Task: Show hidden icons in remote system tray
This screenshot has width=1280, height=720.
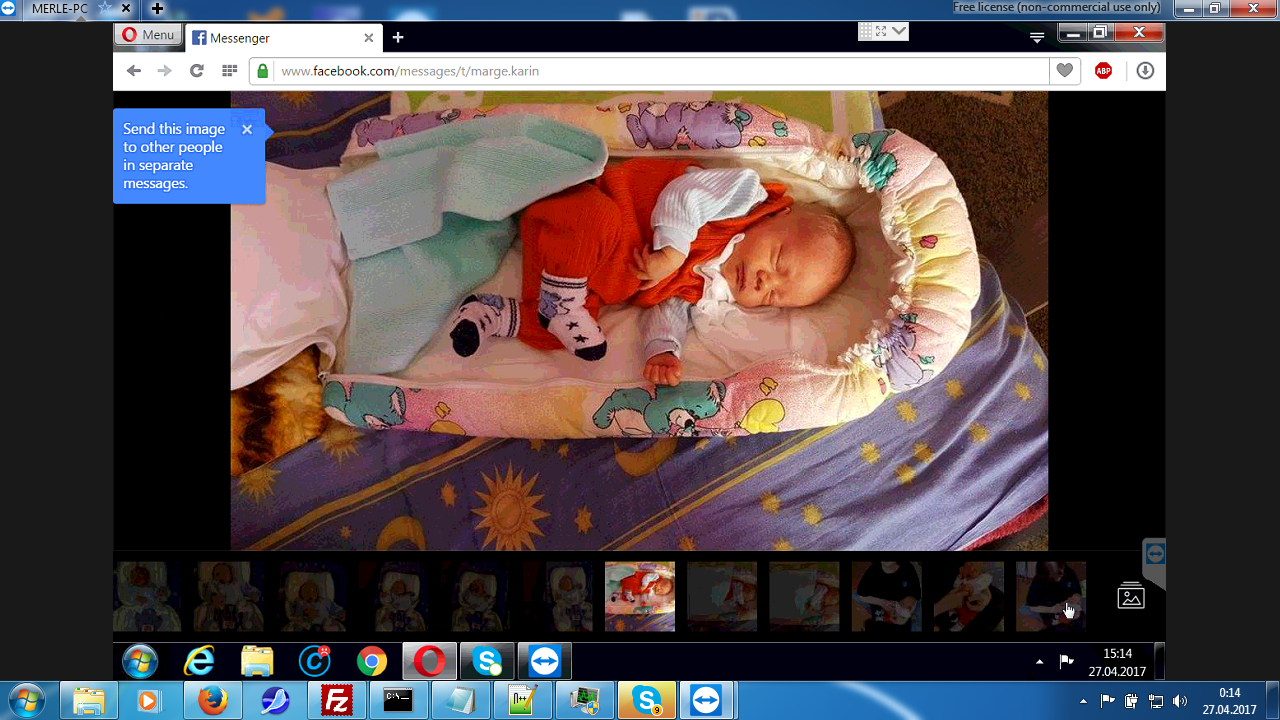Action: click(x=1039, y=662)
